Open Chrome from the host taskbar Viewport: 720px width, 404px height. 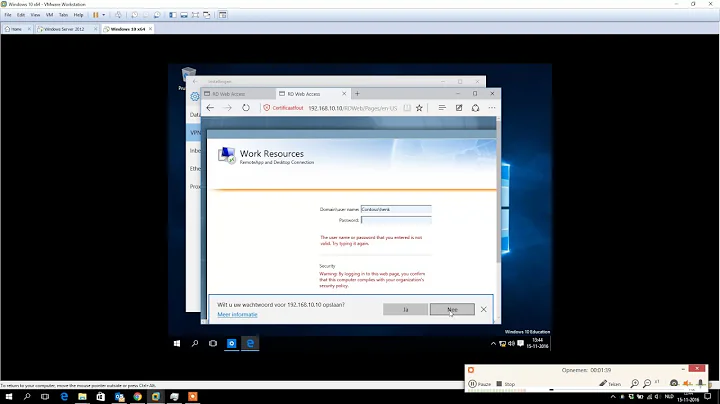coord(137,397)
